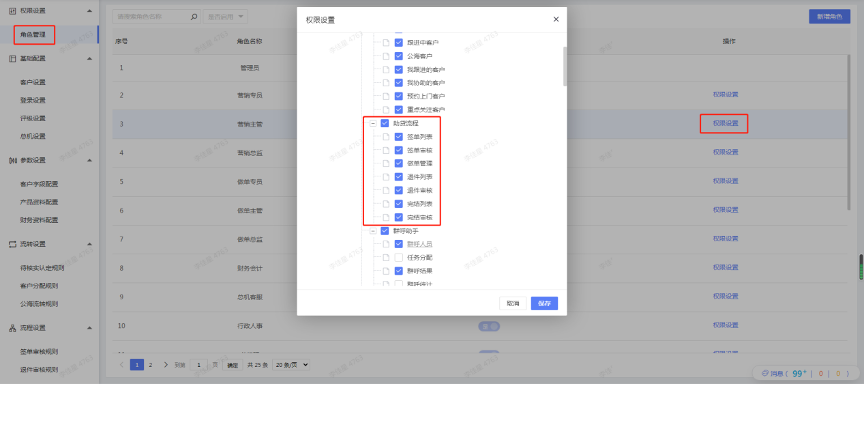Uncheck the 公海客户 checkbox
This screenshot has height=422, width=864.
click(x=399, y=56)
